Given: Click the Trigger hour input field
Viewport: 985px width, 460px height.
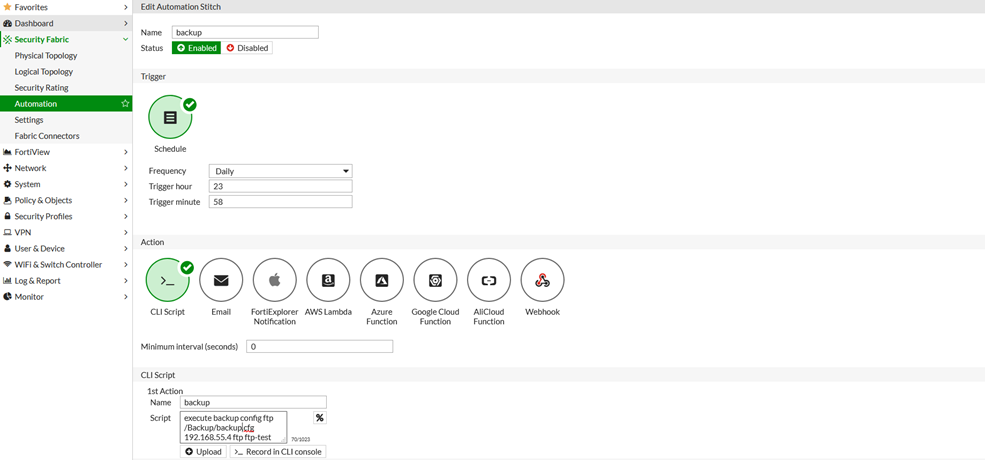Looking at the screenshot, I should pyautogui.click(x=280, y=186).
